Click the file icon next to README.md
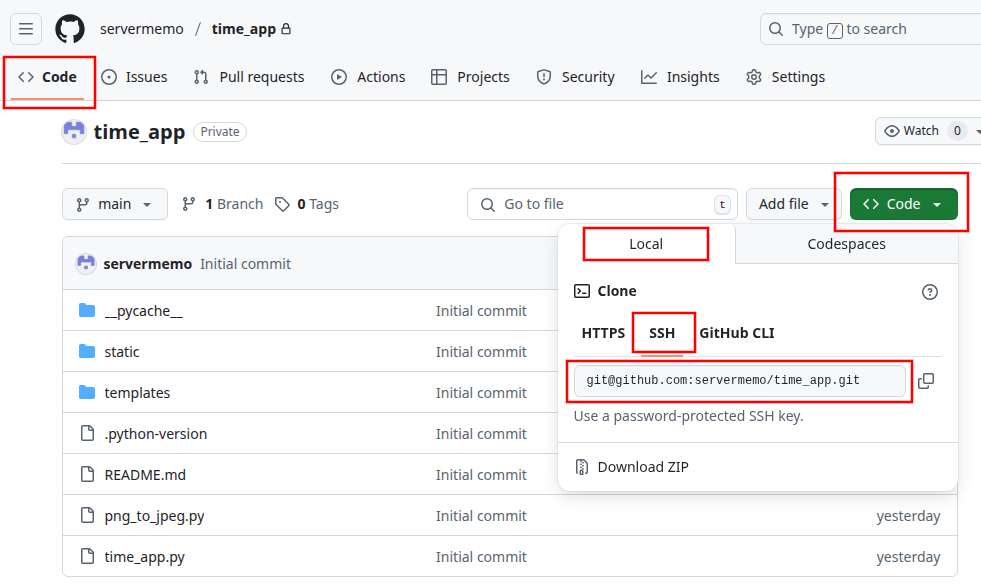Screen dimensions: 981x585 coord(88,474)
